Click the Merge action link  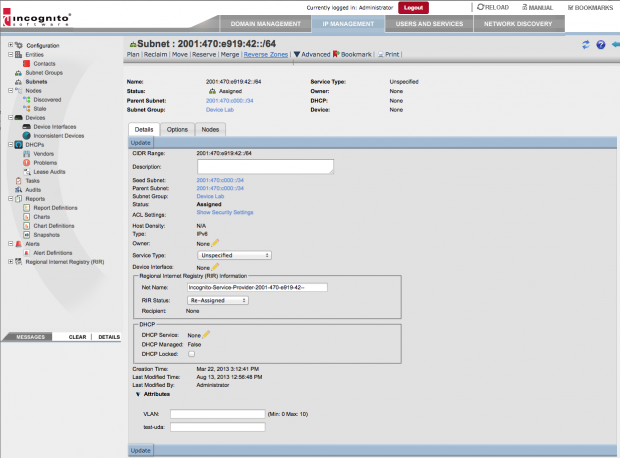coord(230,54)
